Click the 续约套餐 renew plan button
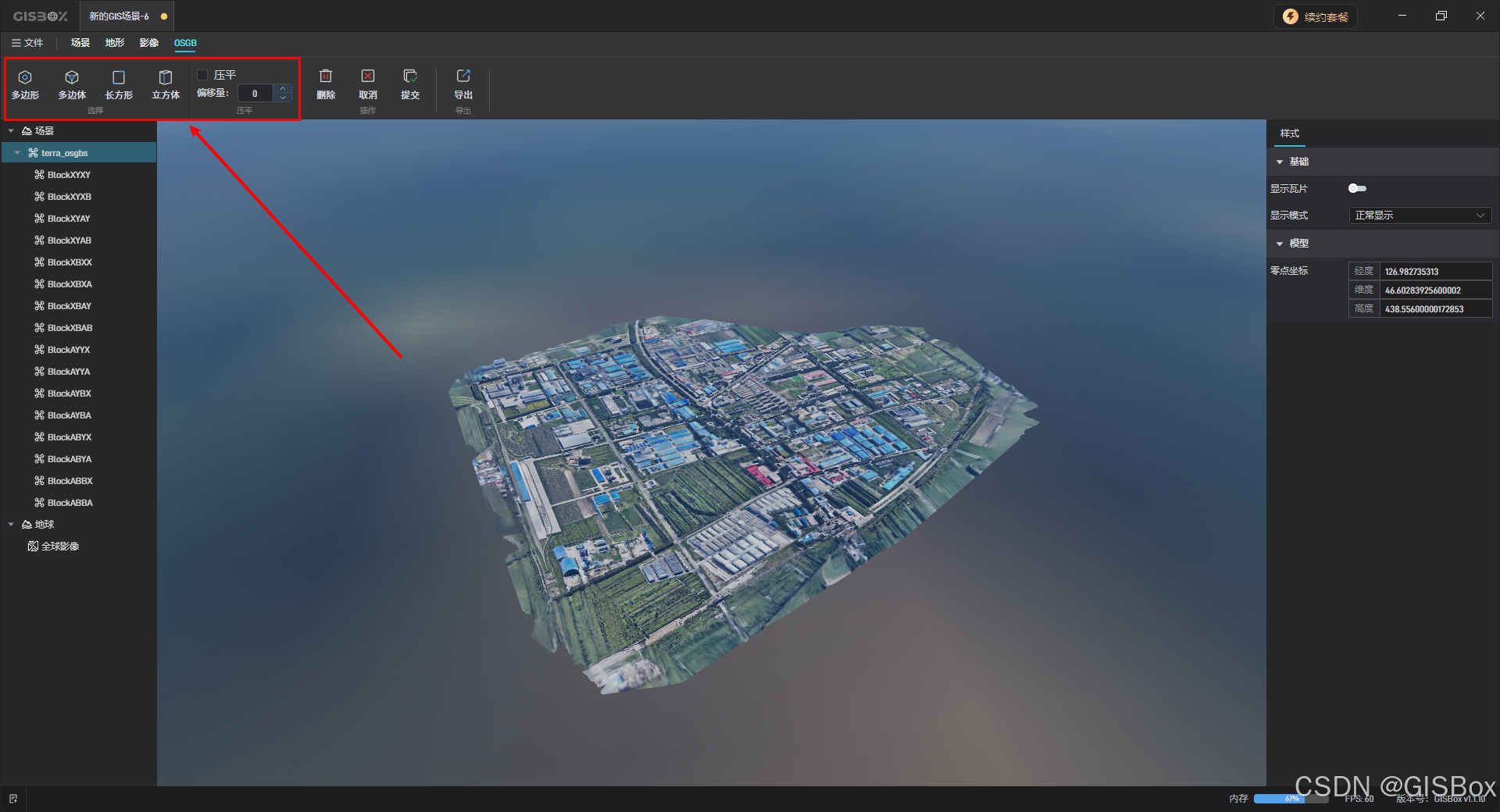The width and height of the screenshot is (1500, 812). coord(1316,16)
